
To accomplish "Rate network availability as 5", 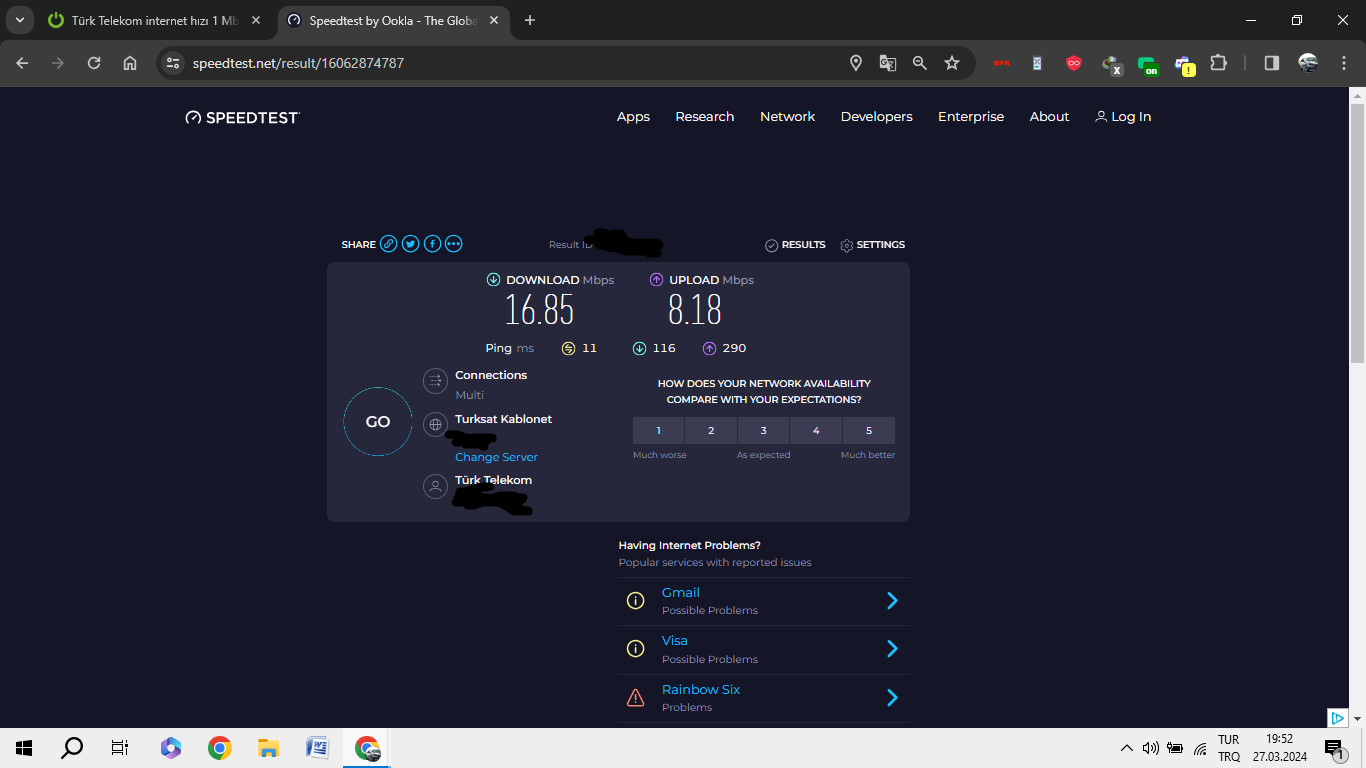I will point(869,430).
